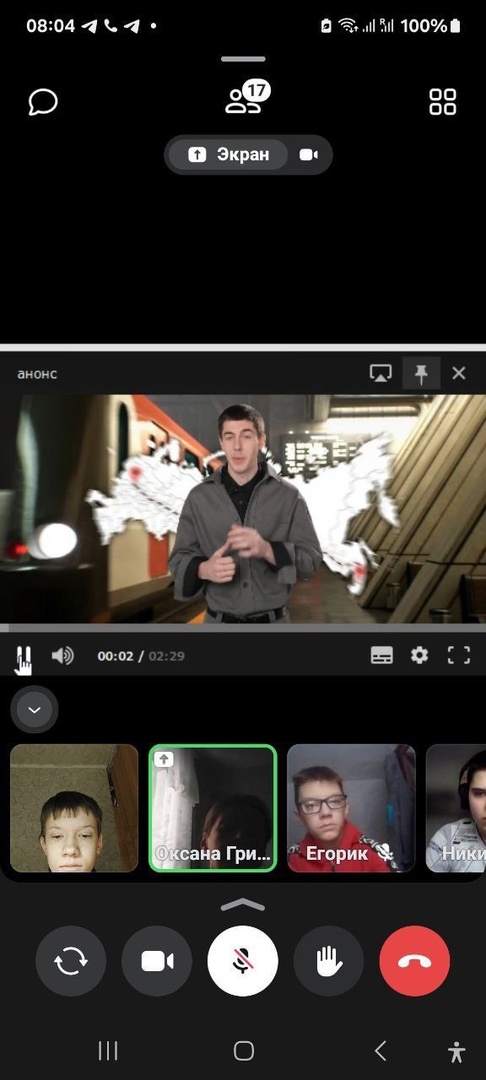The width and height of the screenshot is (486, 1080).
Task: Tap the top drag handle bar
Action: point(243,59)
